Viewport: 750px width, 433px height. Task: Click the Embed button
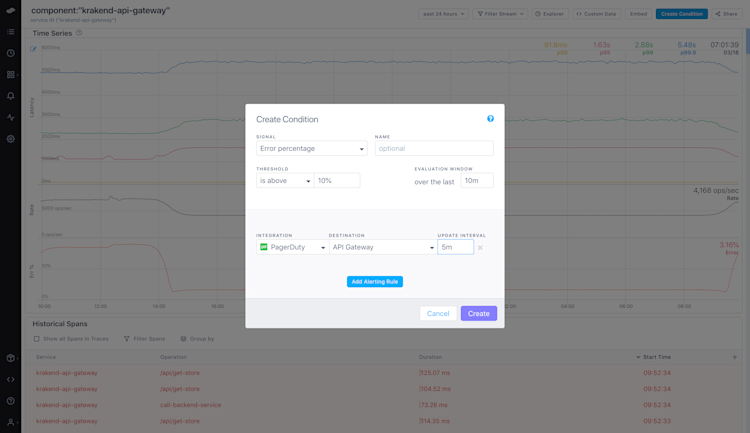(638, 14)
